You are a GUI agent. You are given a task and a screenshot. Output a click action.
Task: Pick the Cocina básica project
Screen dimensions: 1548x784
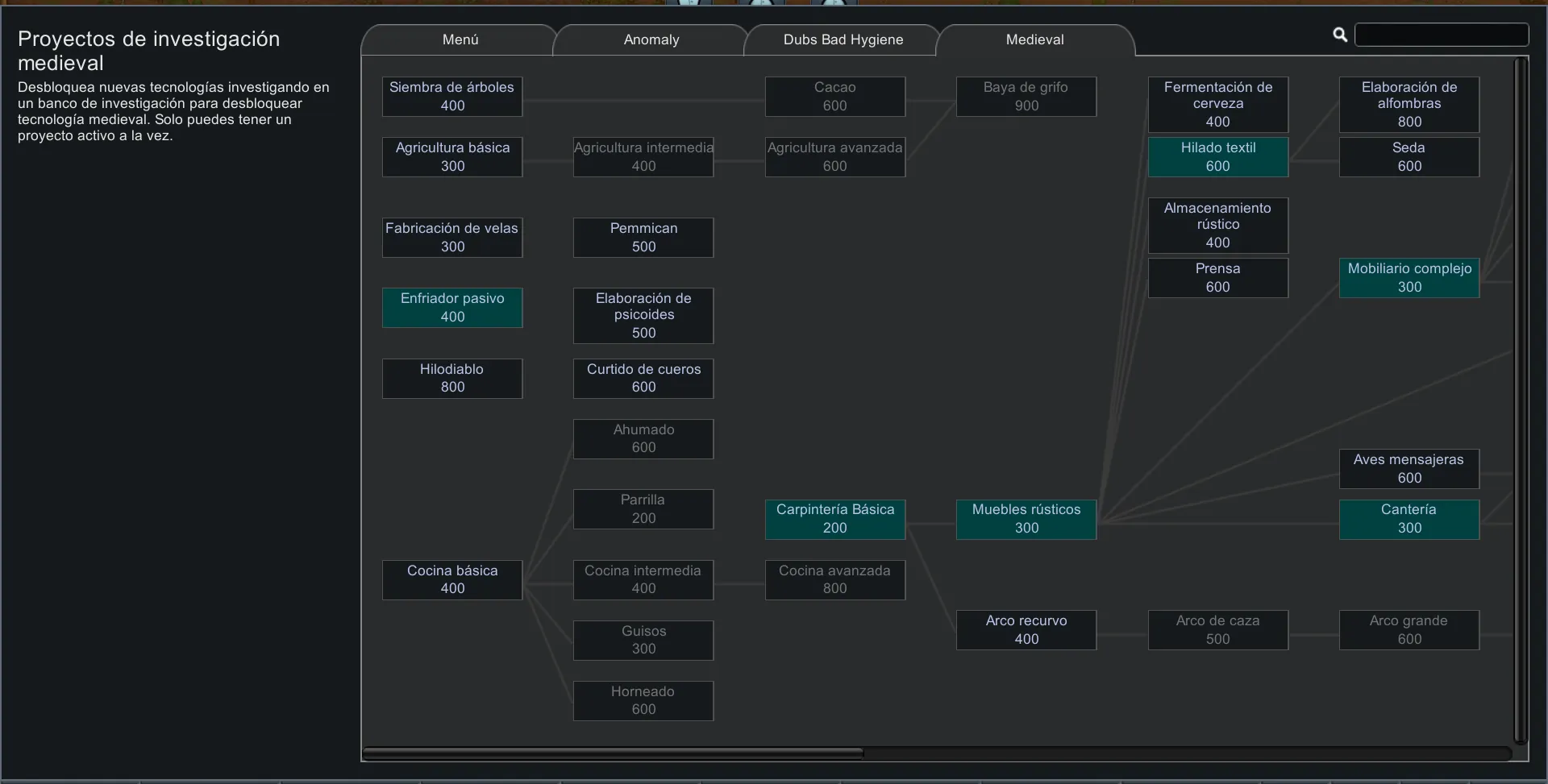451,580
